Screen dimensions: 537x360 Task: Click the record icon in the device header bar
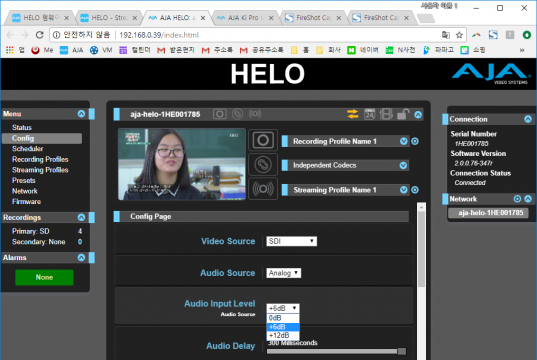[x=220, y=114]
